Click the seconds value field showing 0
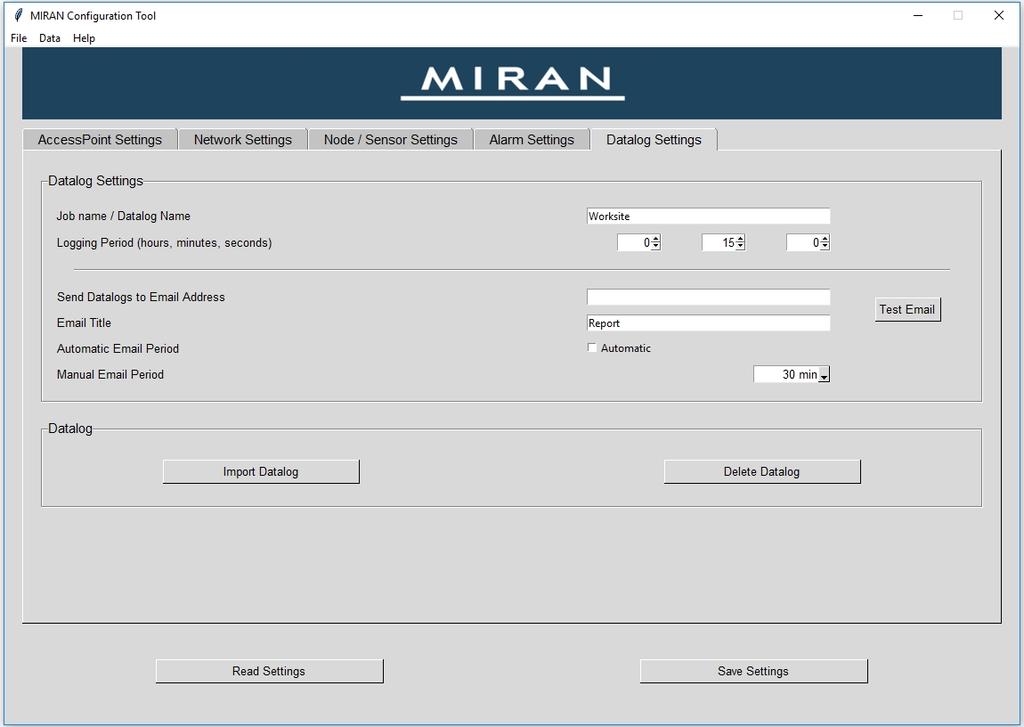 (803, 243)
